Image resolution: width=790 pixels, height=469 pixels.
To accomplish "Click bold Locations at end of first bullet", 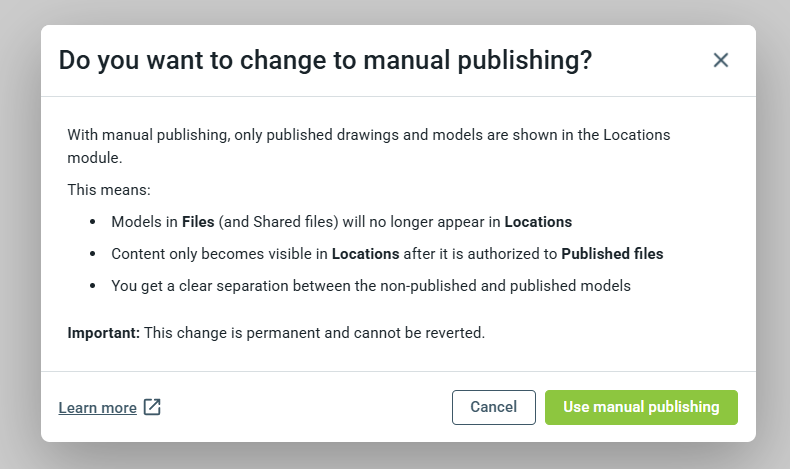I will [538, 222].
